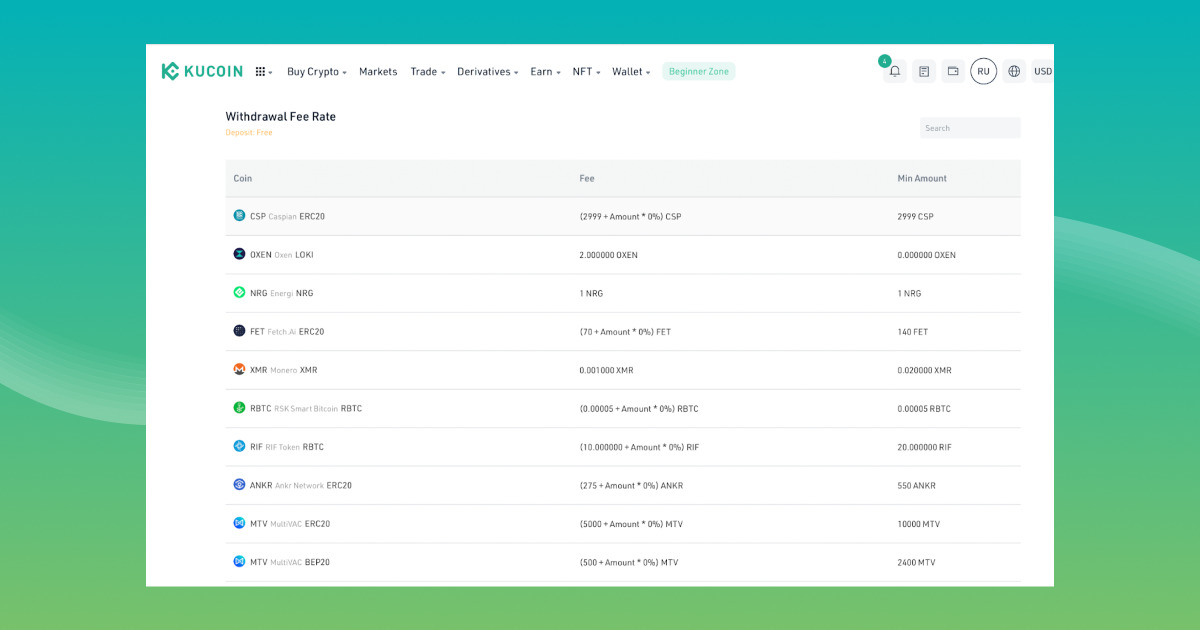Click the Energi NRG coin icon
This screenshot has height=630, width=1200.
point(239,293)
